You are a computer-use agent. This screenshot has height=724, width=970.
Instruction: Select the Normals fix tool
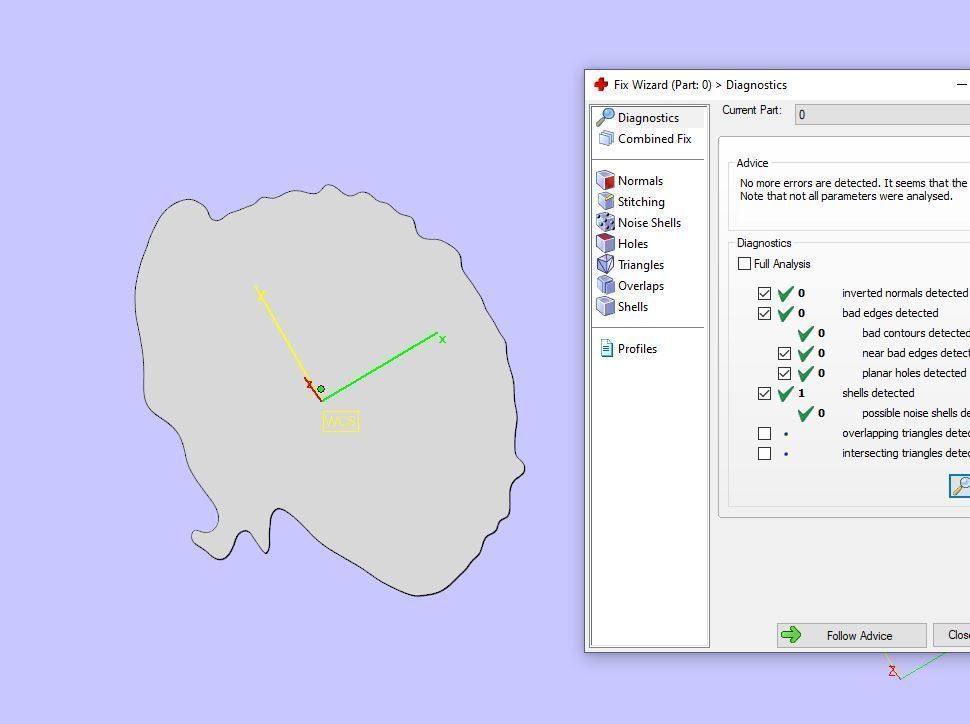[x=629, y=181]
